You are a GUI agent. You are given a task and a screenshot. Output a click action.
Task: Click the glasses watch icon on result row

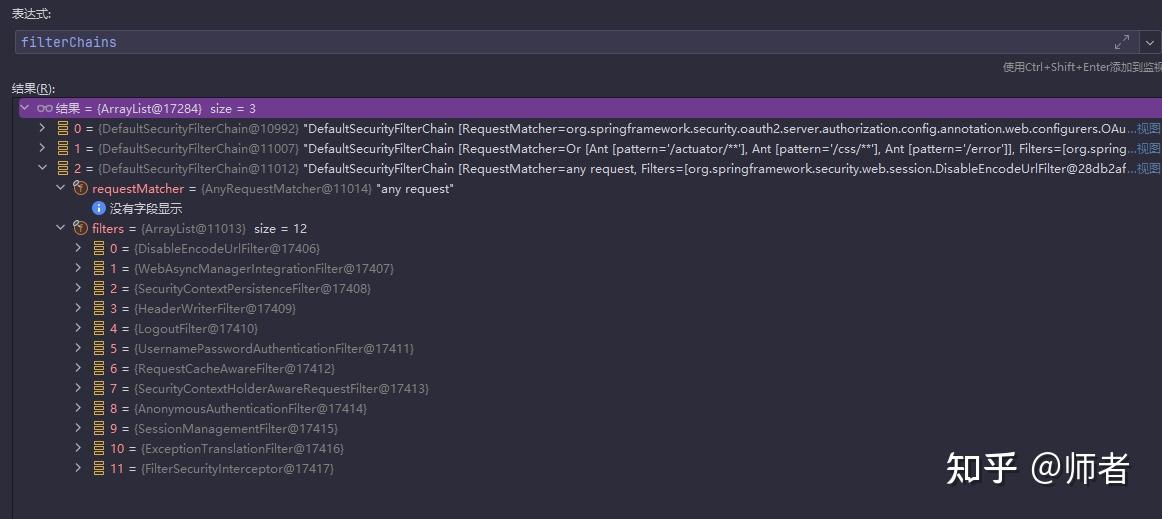tap(44, 108)
